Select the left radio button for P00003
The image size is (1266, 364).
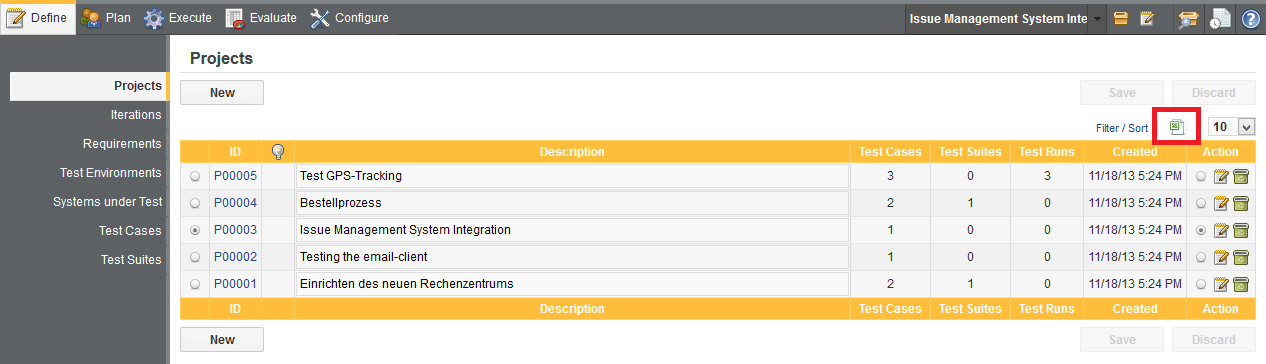click(195, 230)
